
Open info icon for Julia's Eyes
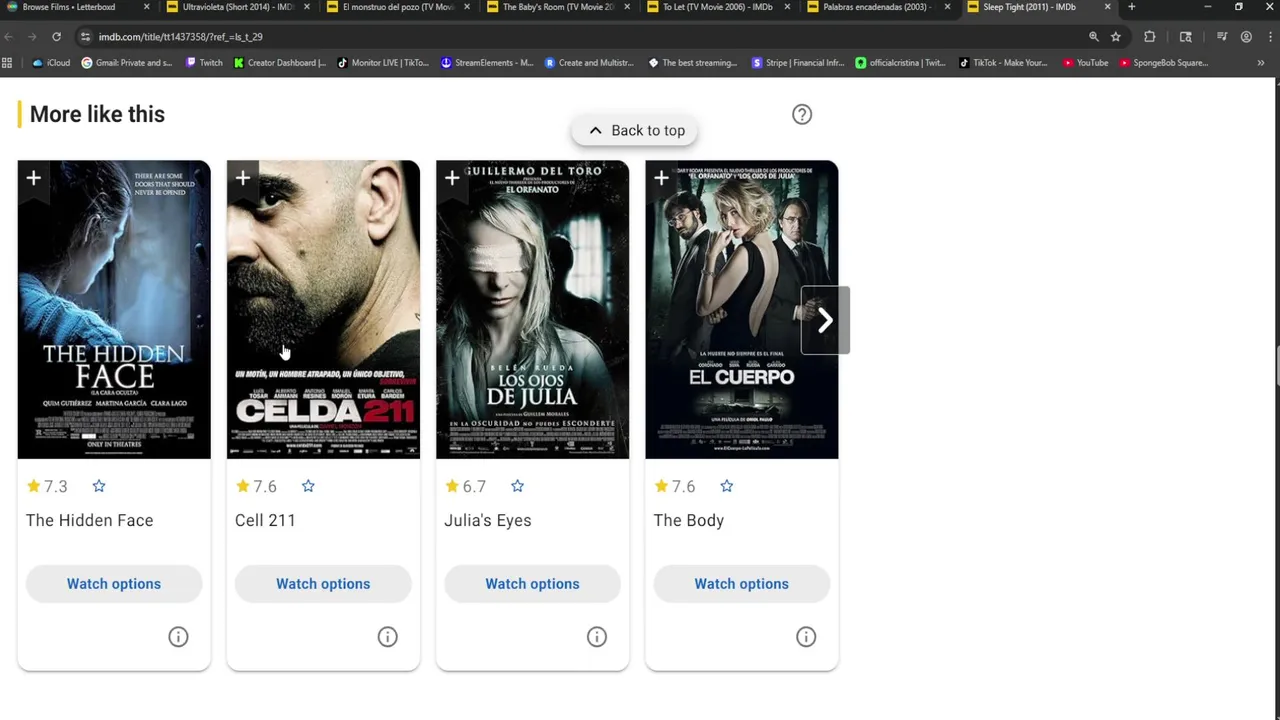[x=597, y=637]
